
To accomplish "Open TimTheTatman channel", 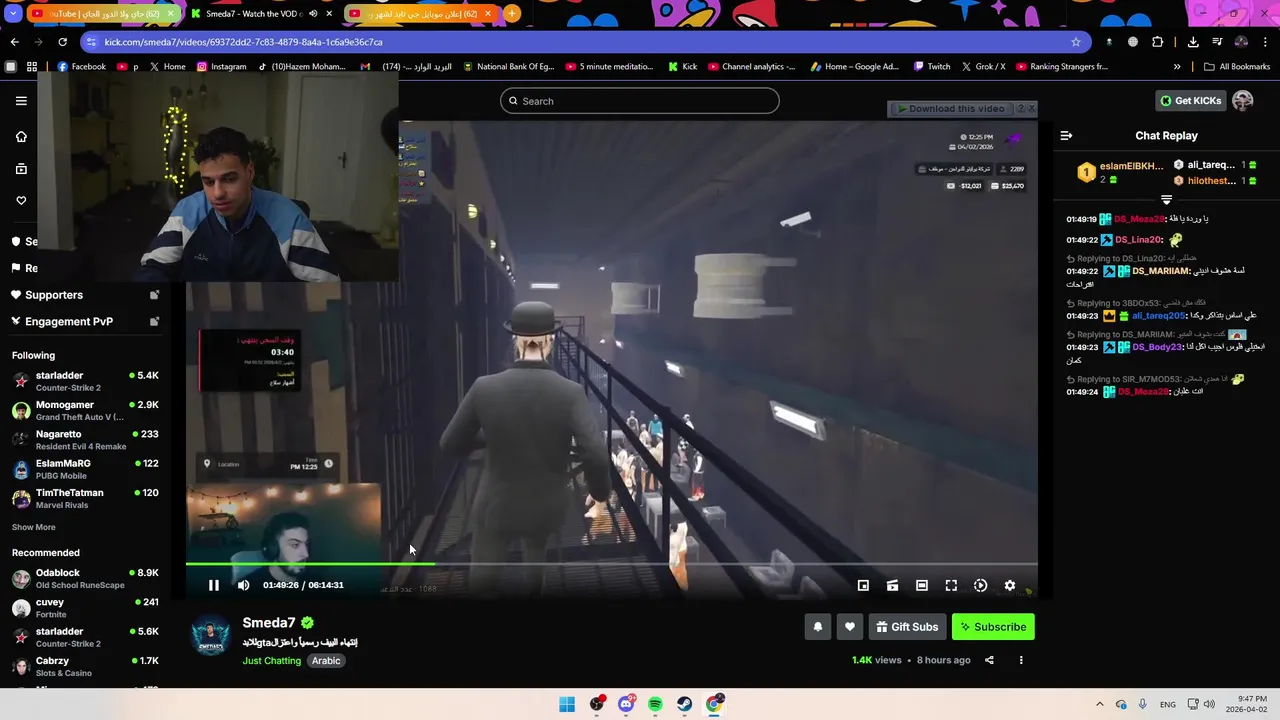I will (85, 498).
